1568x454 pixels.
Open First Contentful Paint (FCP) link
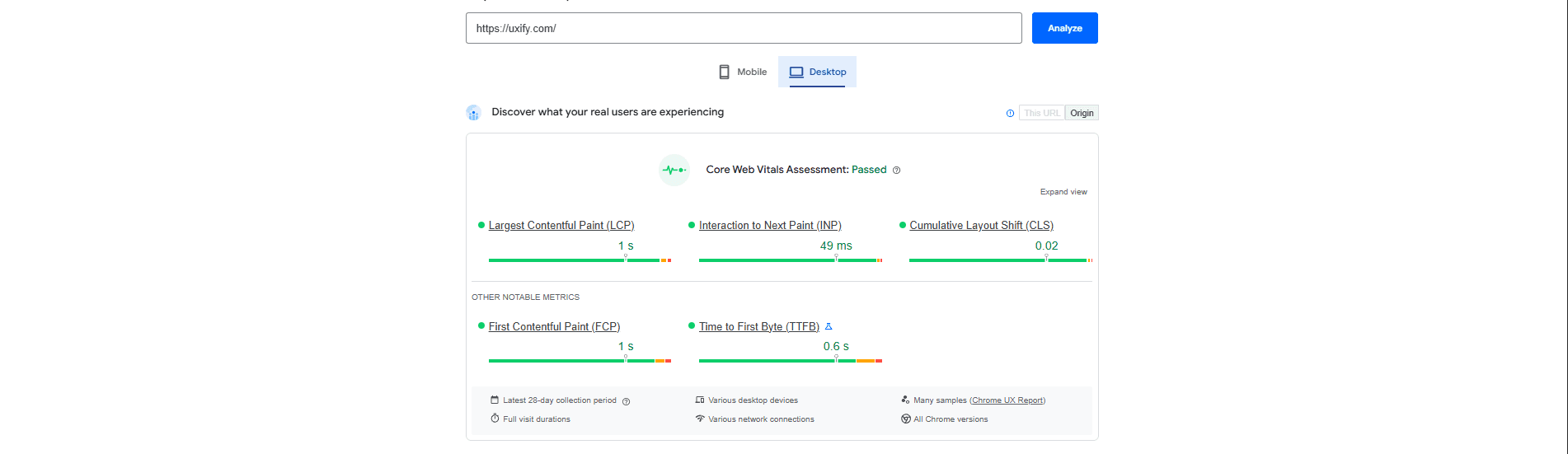click(554, 326)
